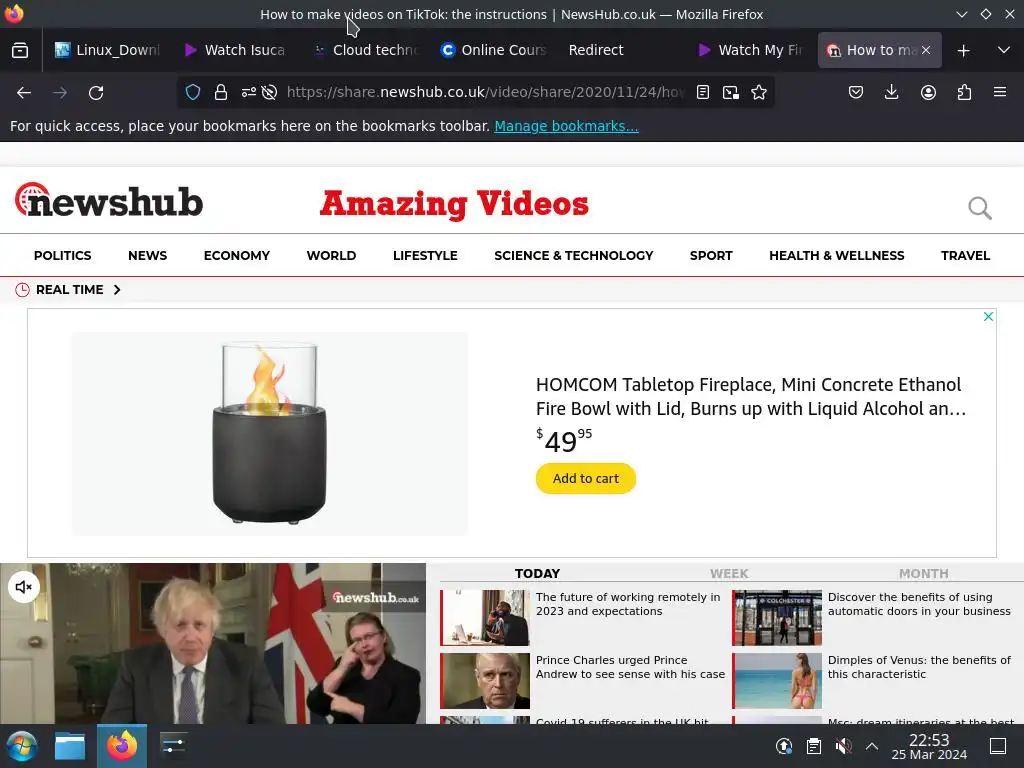Open ECONOMY menu section

tap(236, 255)
